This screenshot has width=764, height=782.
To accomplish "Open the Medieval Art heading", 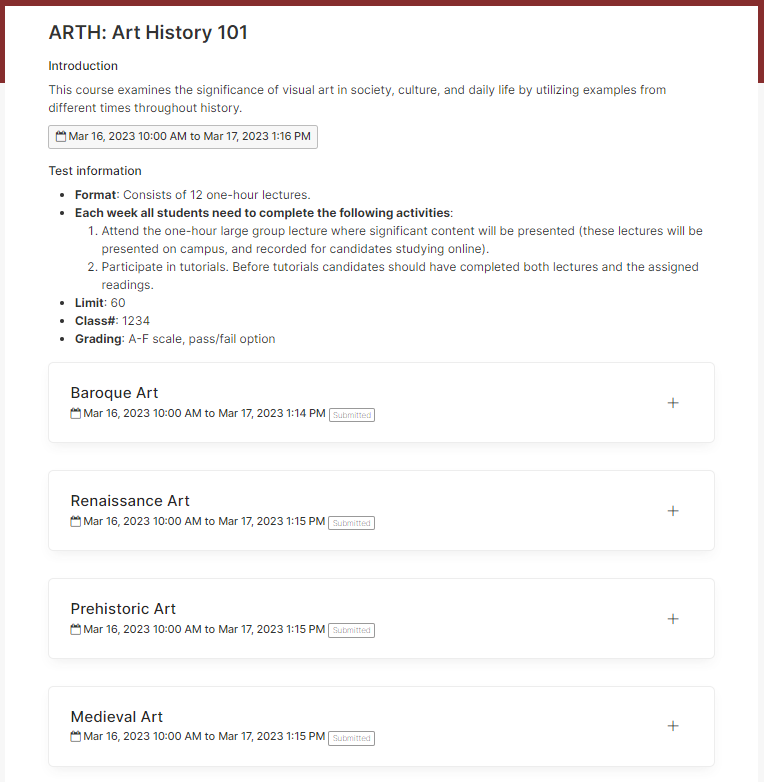I will point(117,717).
